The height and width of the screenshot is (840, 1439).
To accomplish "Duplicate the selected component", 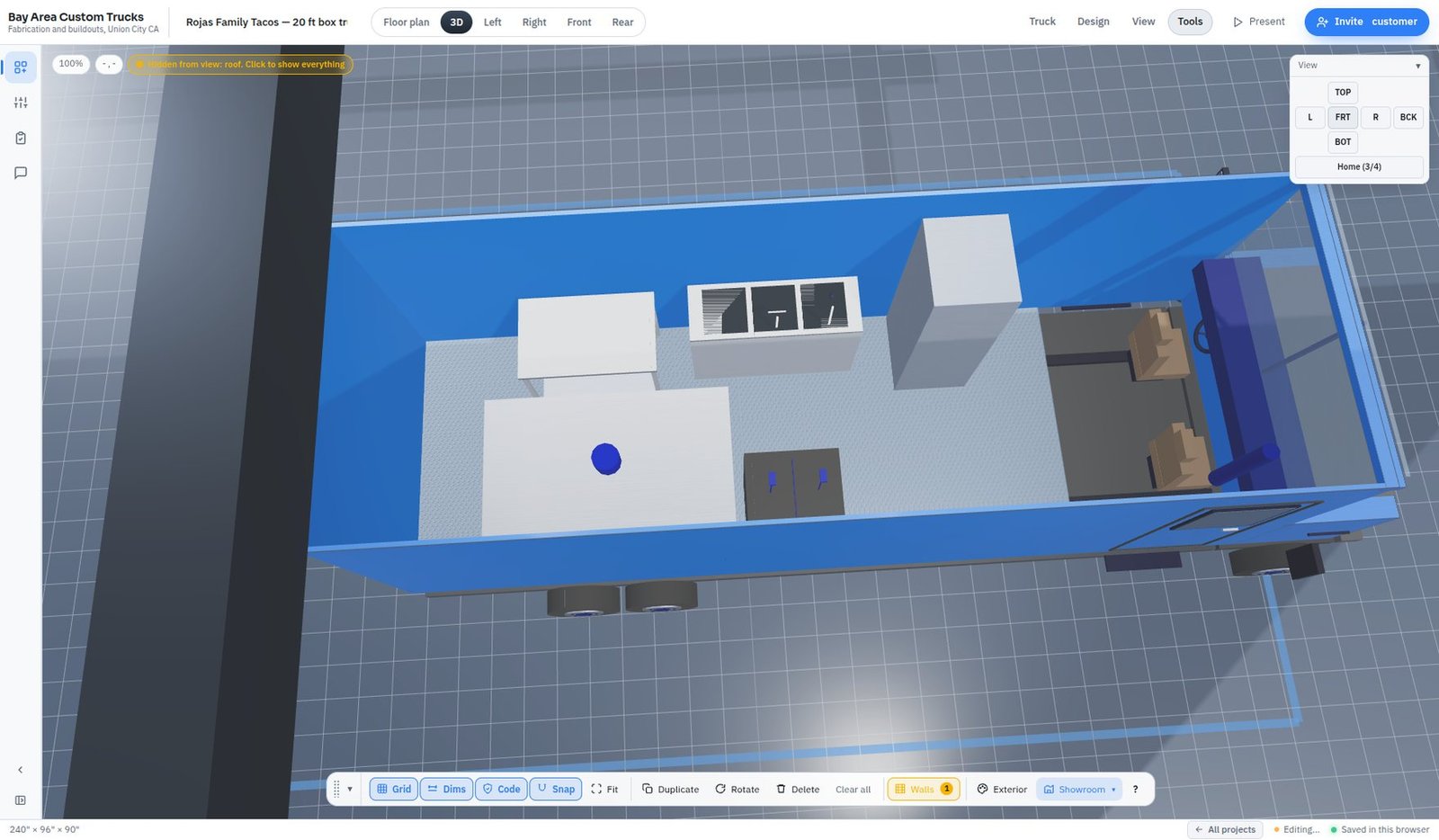I will [x=670, y=790].
